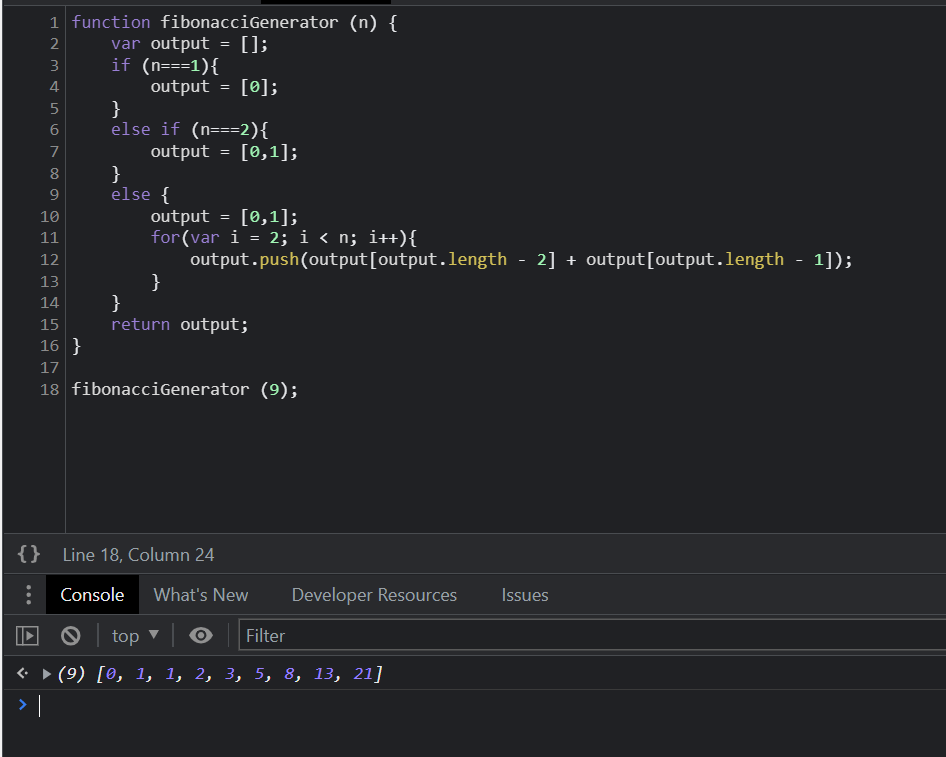Viewport: 946px width, 757px height.
Task: Click the 'else {' statement on line 9
Action: (140, 195)
